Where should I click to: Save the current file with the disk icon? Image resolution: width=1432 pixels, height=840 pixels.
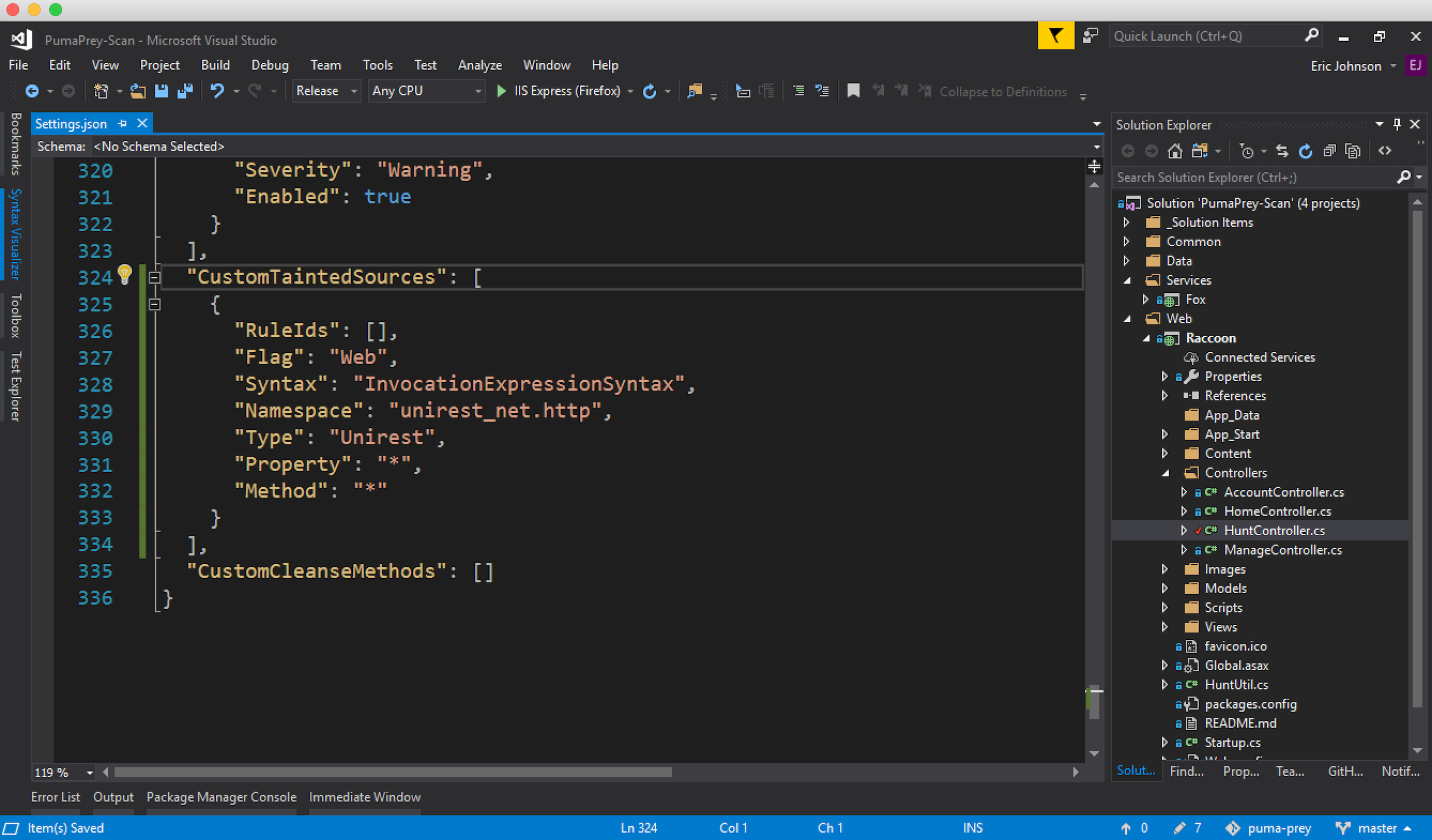coord(161,91)
